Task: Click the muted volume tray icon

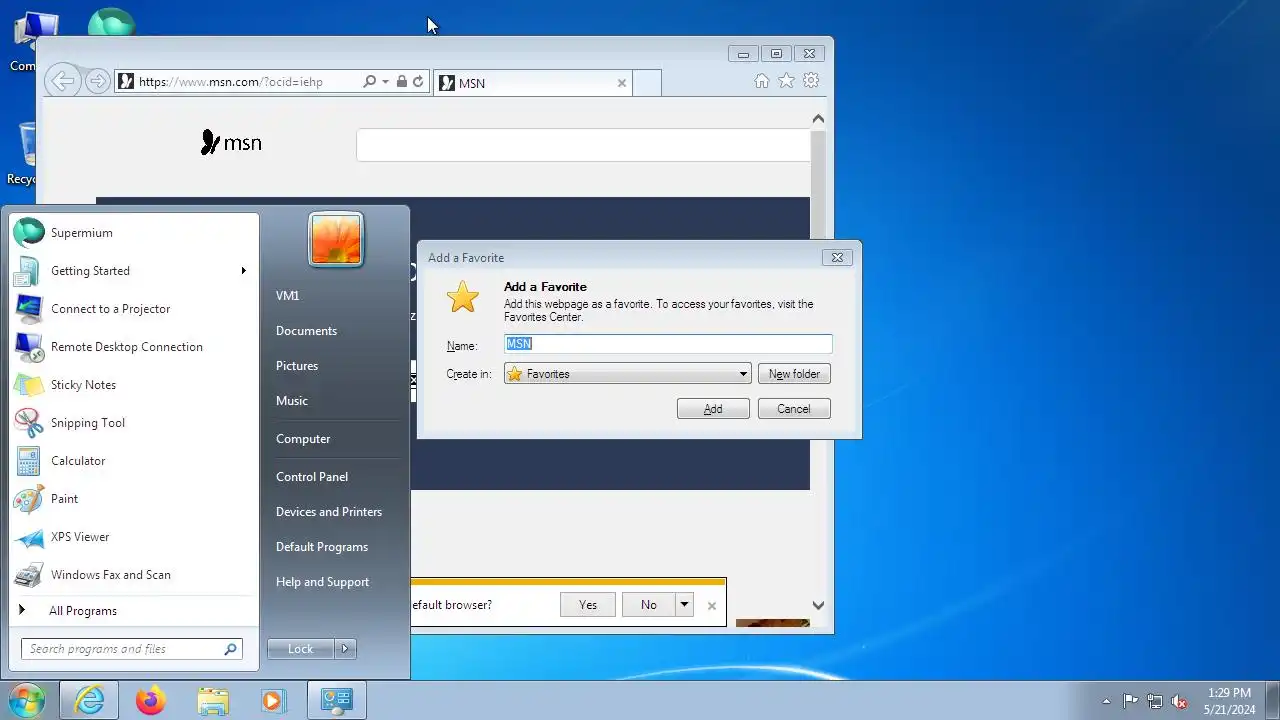Action: click(1180, 701)
